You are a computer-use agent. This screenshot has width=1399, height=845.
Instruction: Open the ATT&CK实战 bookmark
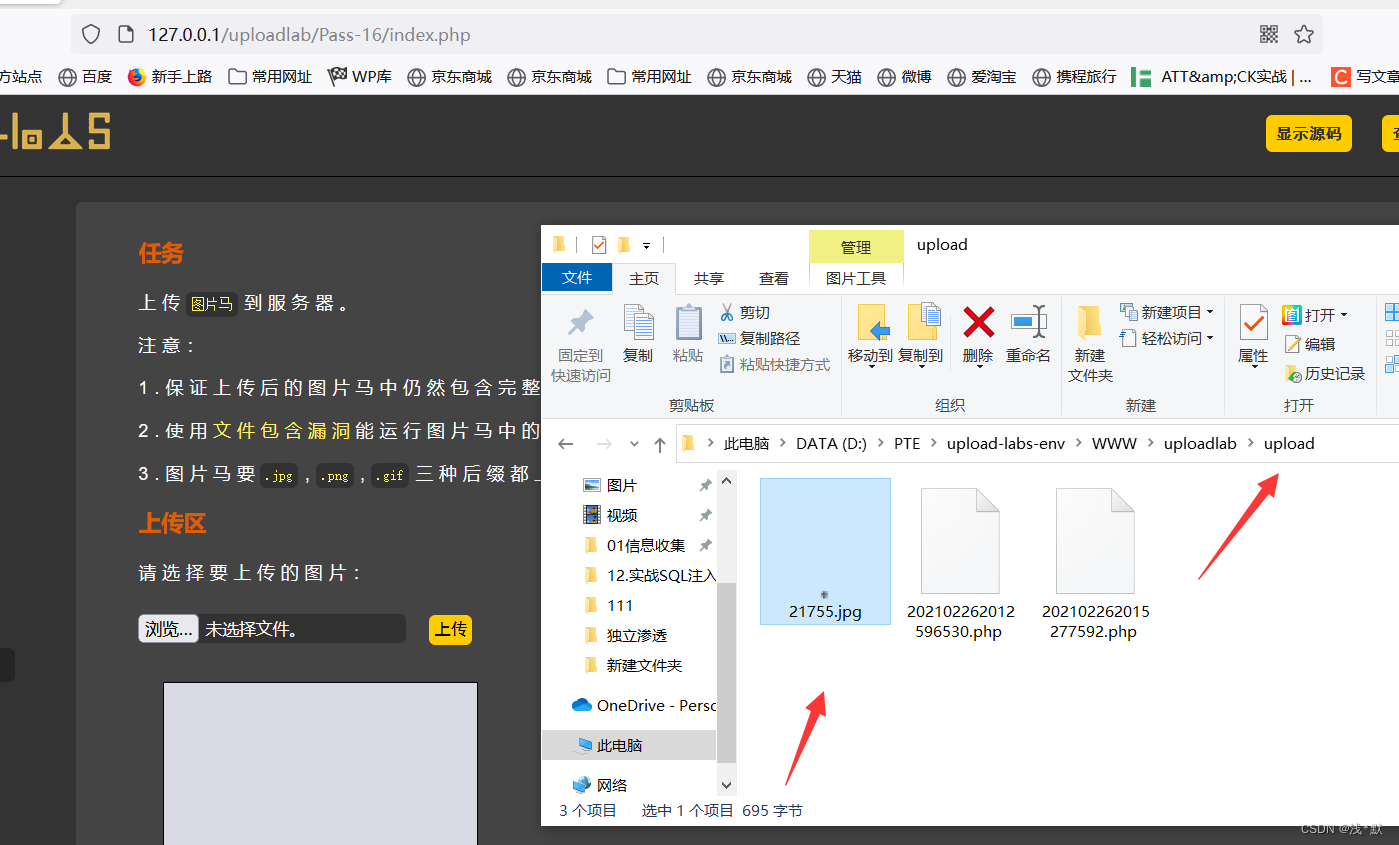1222,77
